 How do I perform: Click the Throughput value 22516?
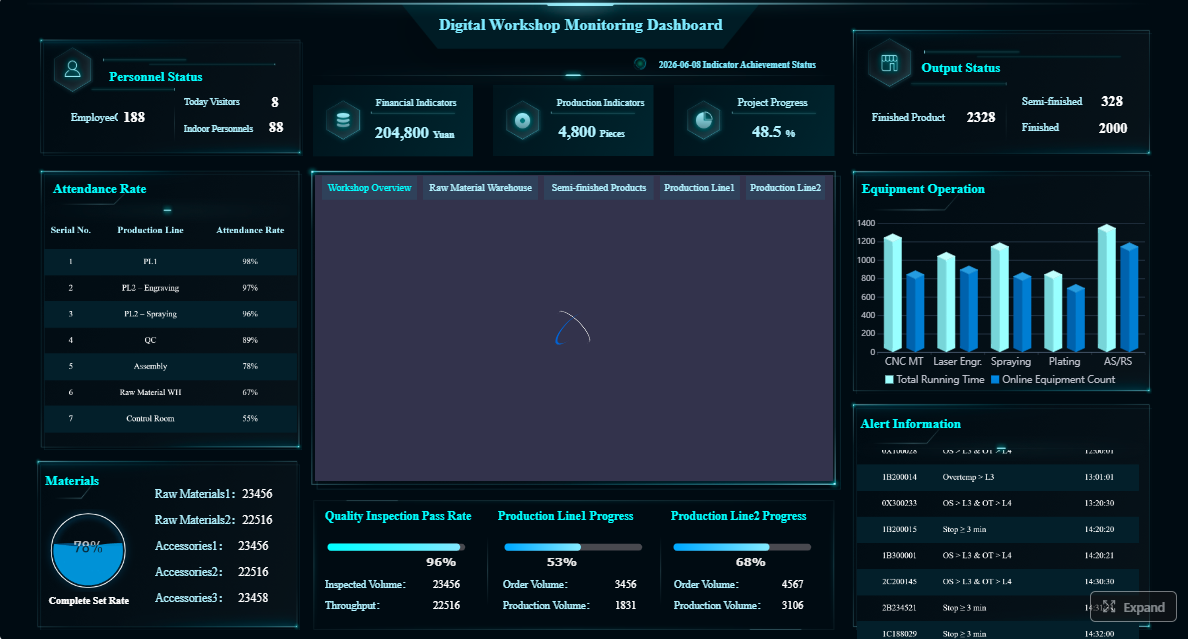[446, 606]
